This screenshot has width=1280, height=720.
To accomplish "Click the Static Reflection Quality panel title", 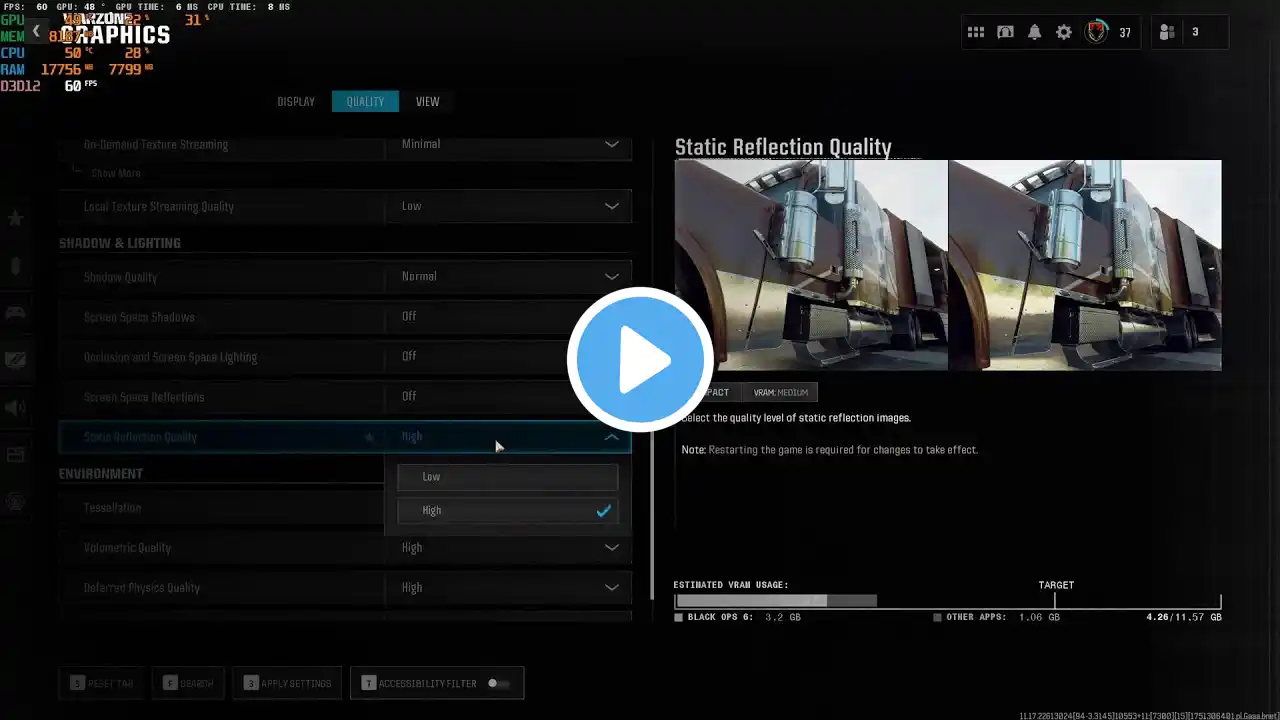I will [783, 147].
